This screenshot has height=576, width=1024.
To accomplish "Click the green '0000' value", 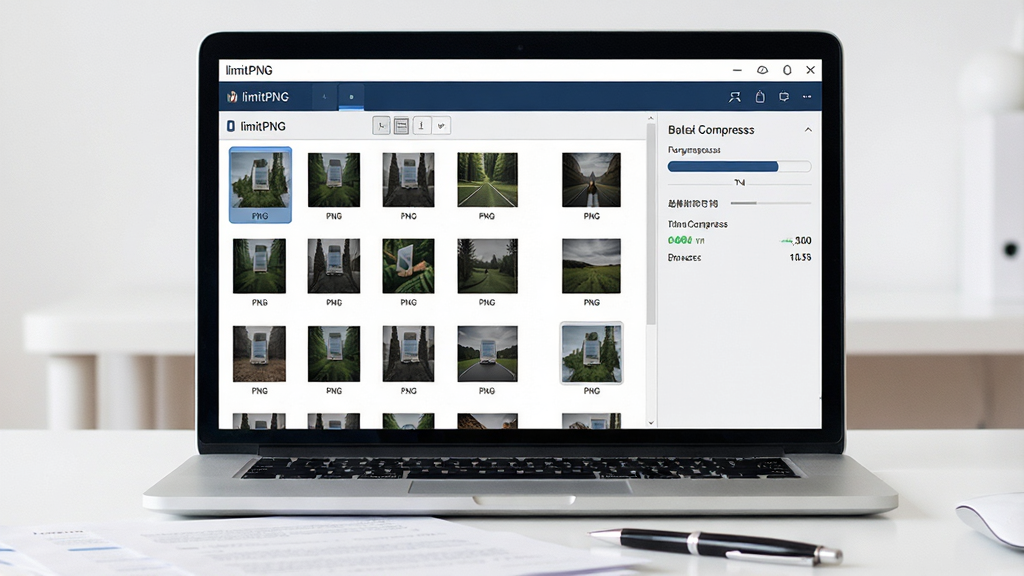I will (x=680, y=240).
